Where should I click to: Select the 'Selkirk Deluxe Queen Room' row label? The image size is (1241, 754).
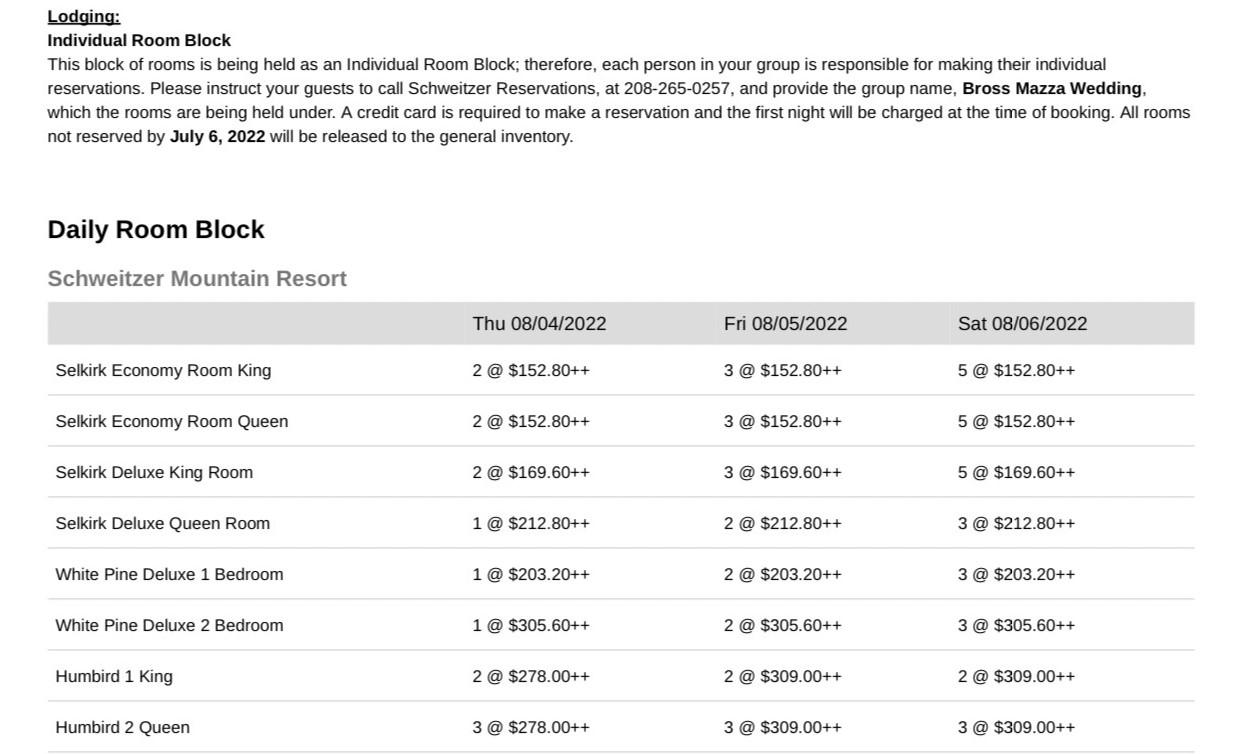[x=163, y=524]
